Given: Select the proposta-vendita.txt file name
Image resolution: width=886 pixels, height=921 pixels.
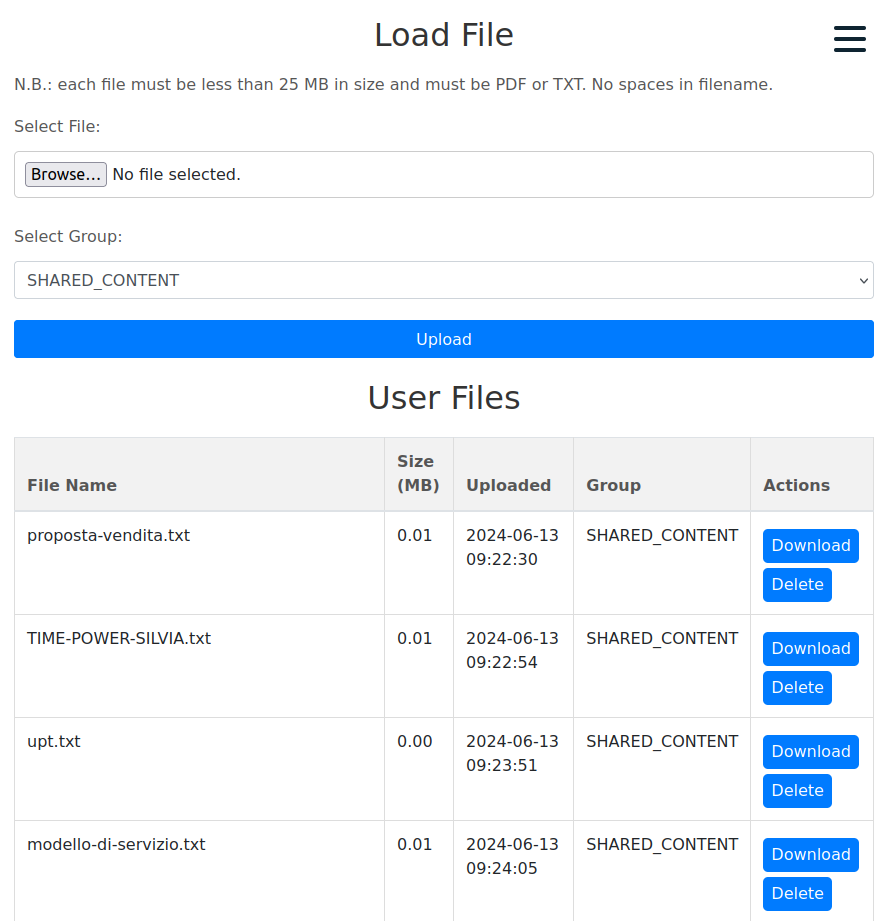Looking at the screenshot, I should tap(109, 536).
